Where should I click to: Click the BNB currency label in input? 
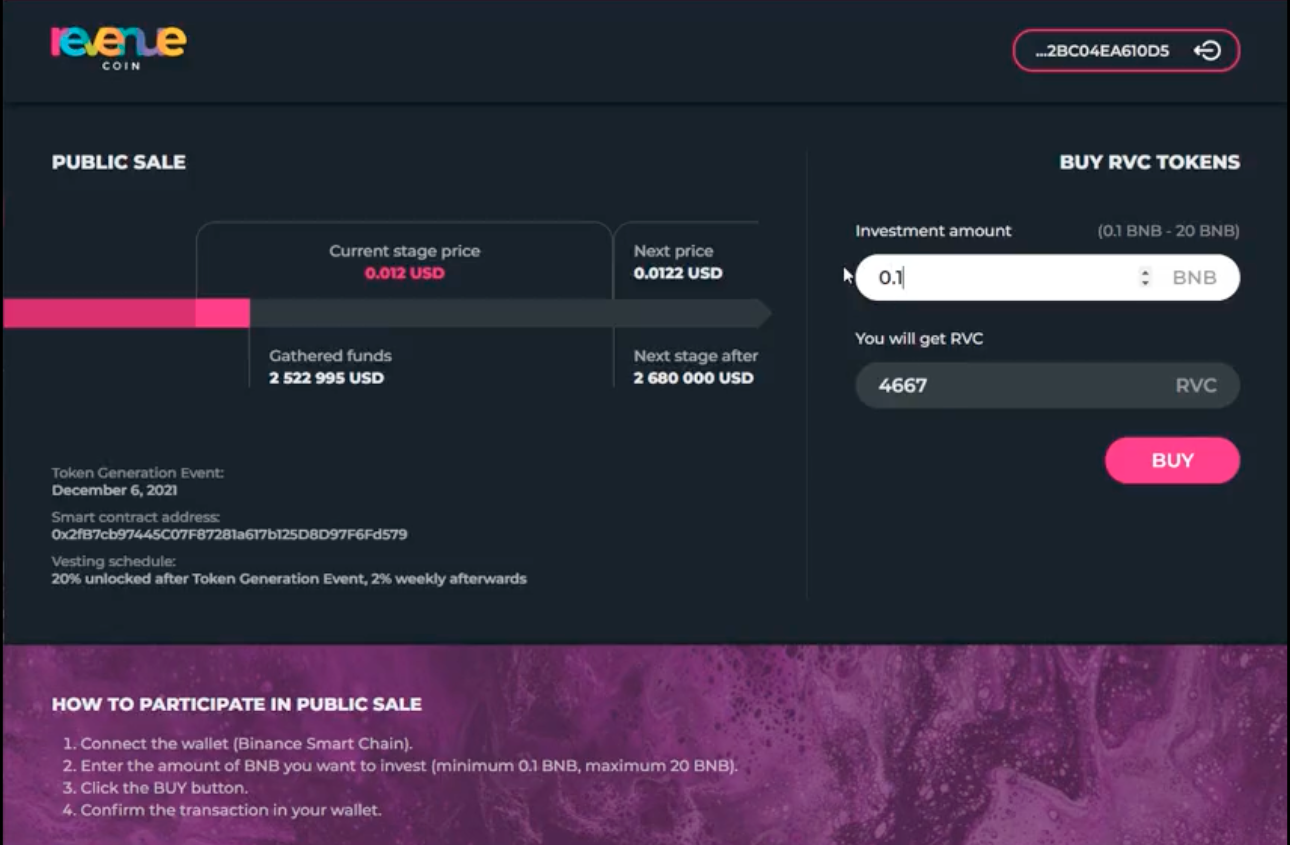click(x=1194, y=278)
